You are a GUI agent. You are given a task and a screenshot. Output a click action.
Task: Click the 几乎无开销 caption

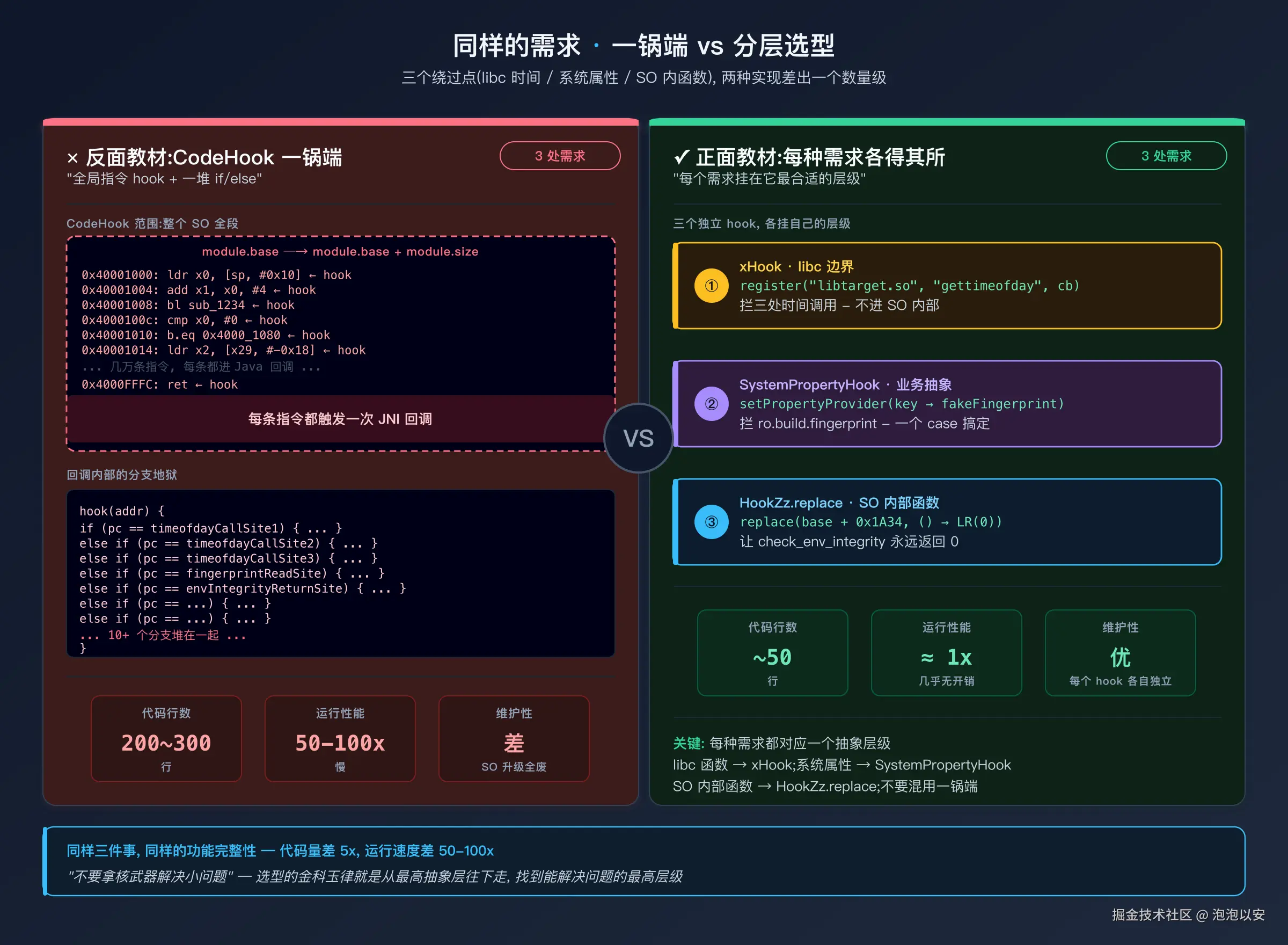coord(946,681)
